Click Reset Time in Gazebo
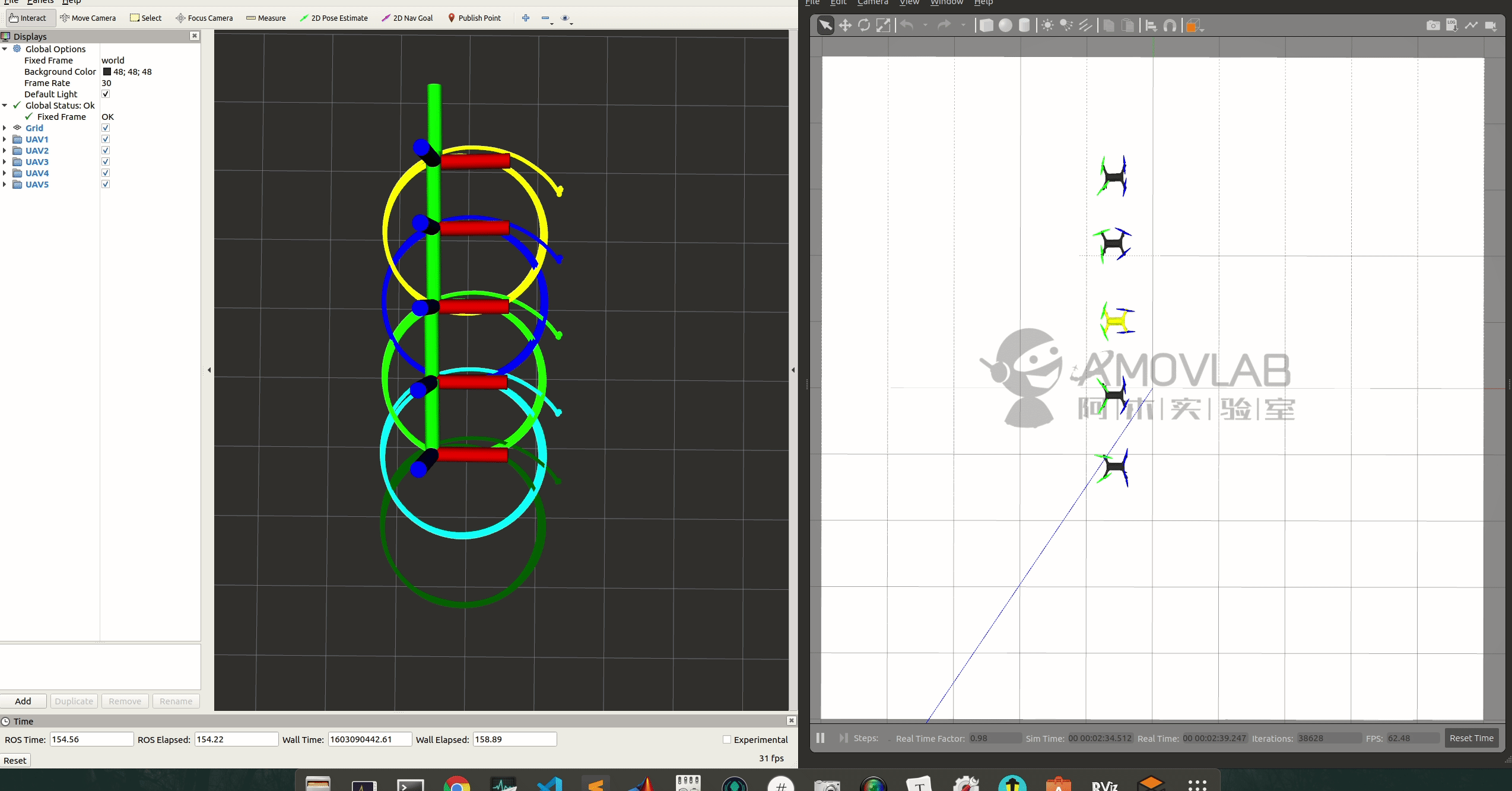 click(x=1471, y=738)
